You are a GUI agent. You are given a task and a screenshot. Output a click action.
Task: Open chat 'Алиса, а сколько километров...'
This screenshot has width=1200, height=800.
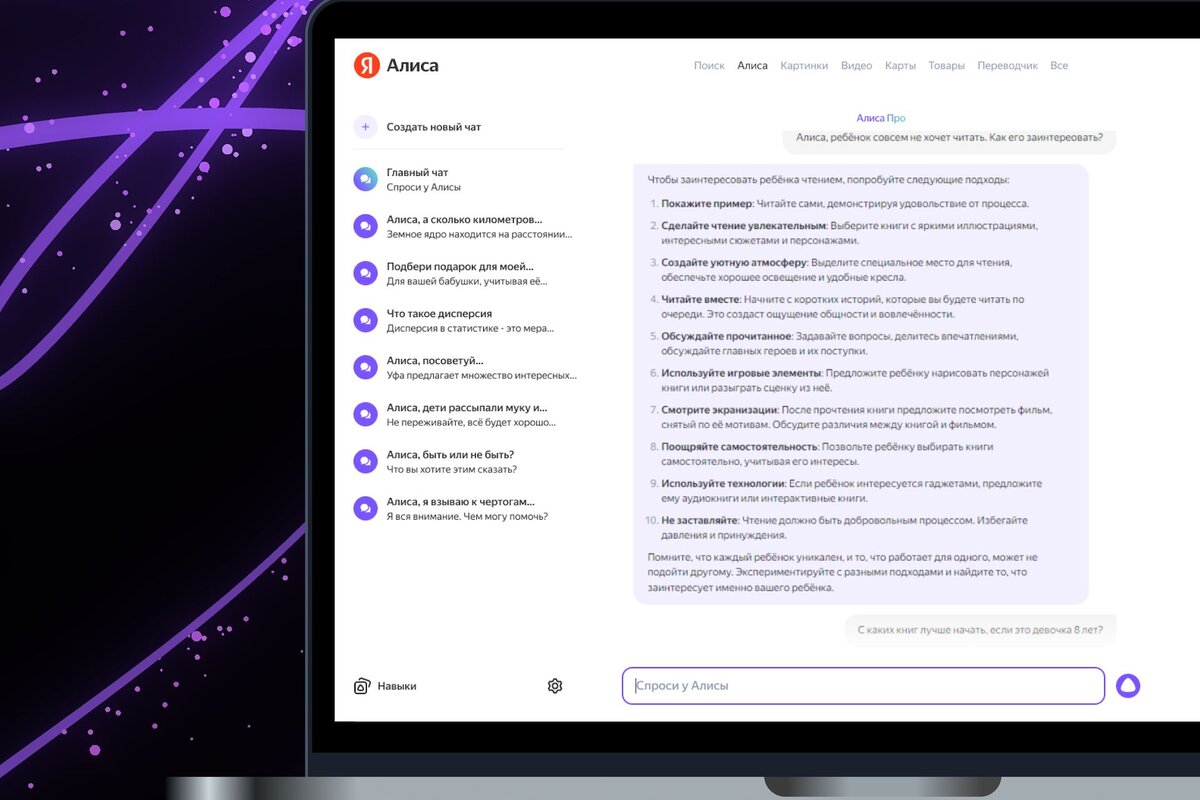(x=464, y=219)
